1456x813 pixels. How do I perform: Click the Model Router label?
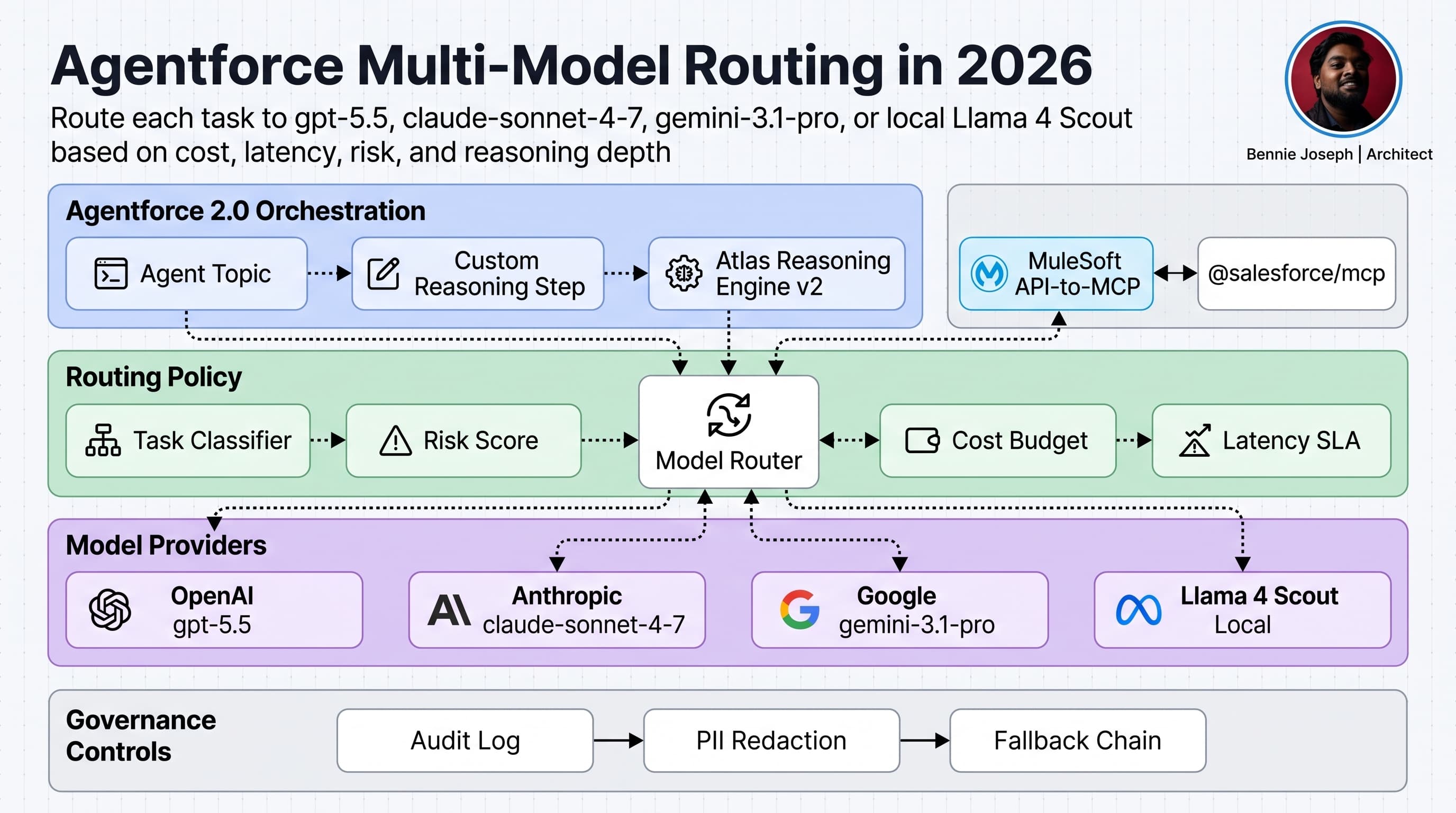pyautogui.click(x=729, y=461)
